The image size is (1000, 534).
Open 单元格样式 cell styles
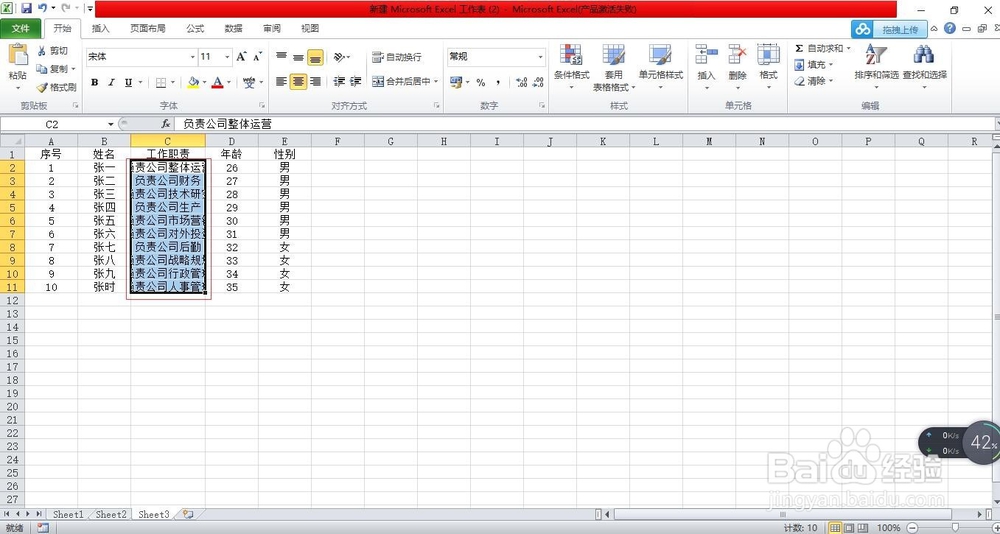pos(661,68)
